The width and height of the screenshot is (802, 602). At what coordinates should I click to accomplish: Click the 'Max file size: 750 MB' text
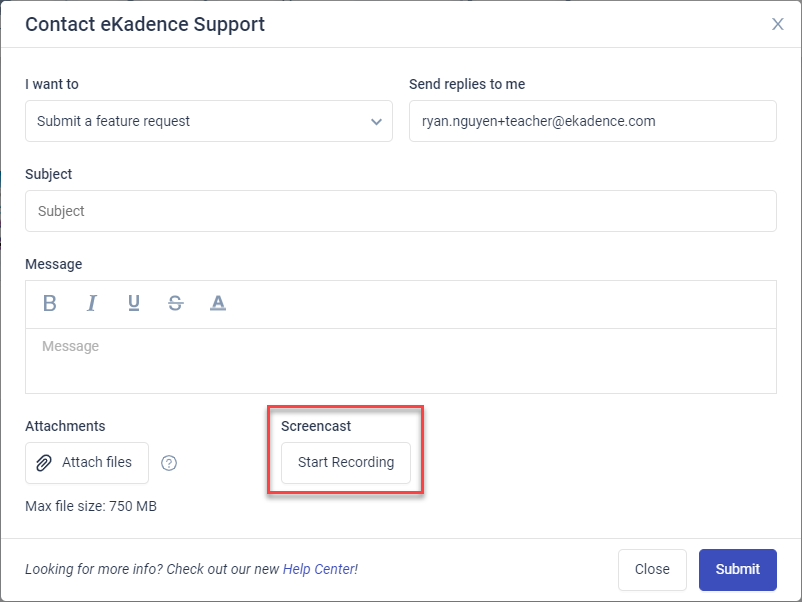coord(91,506)
